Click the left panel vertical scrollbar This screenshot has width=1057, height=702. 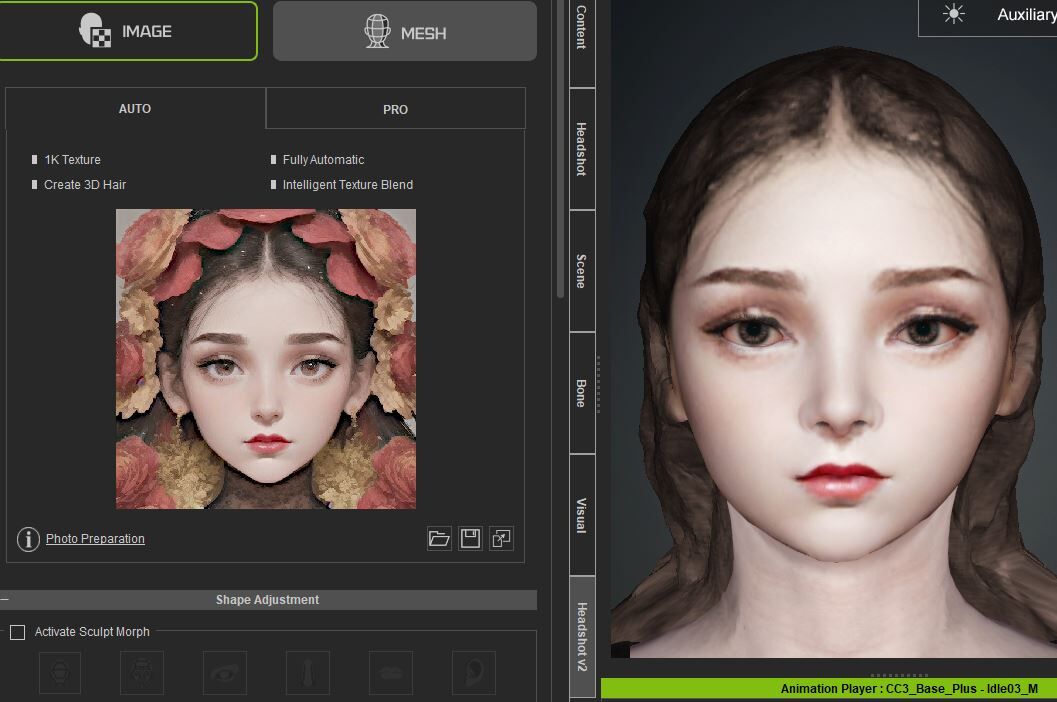click(x=560, y=148)
